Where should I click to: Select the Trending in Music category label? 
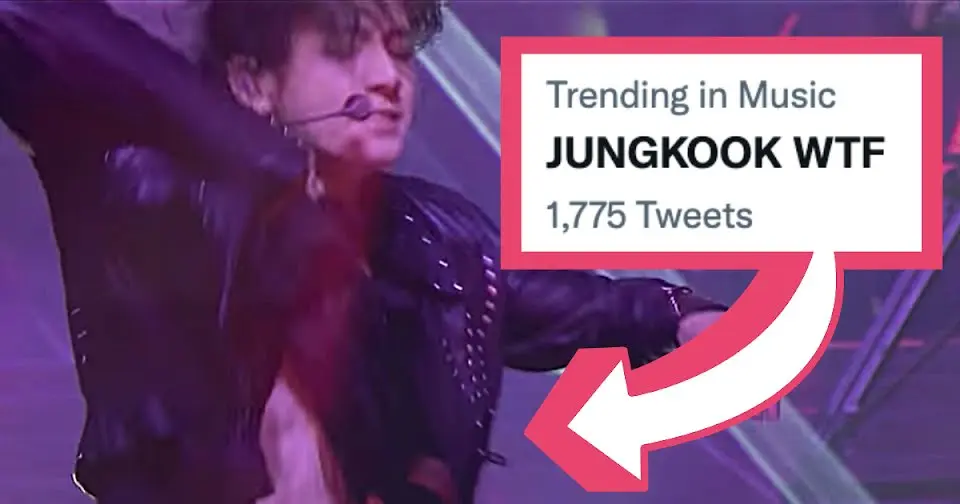(x=691, y=96)
